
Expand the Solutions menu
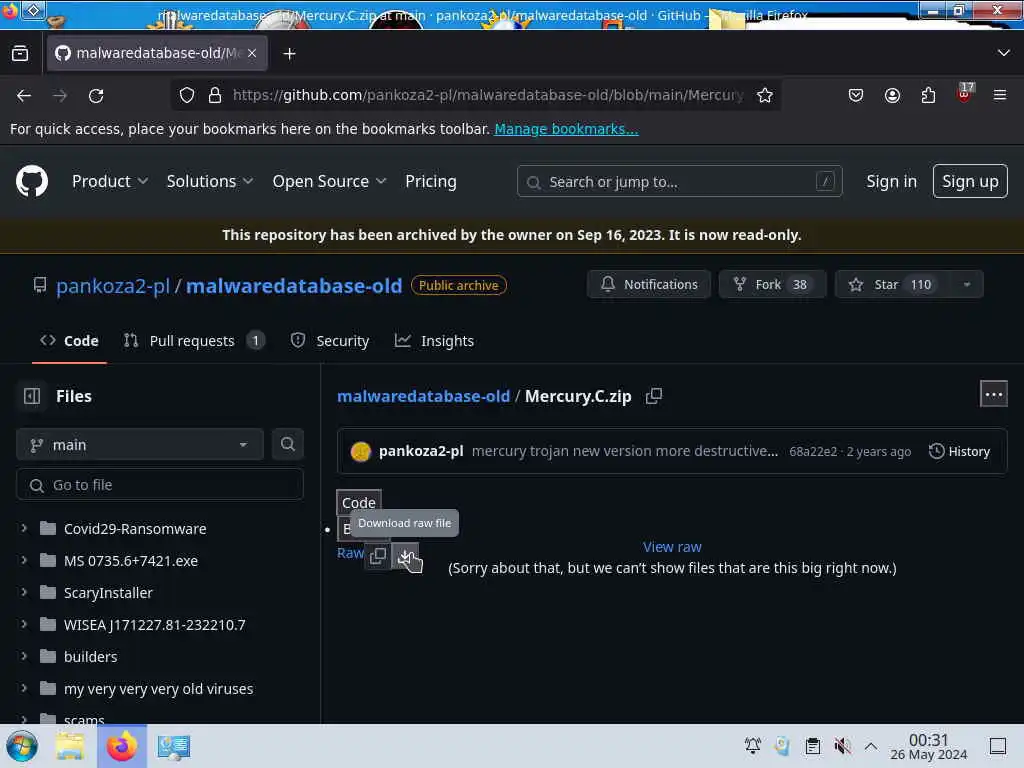(210, 181)
